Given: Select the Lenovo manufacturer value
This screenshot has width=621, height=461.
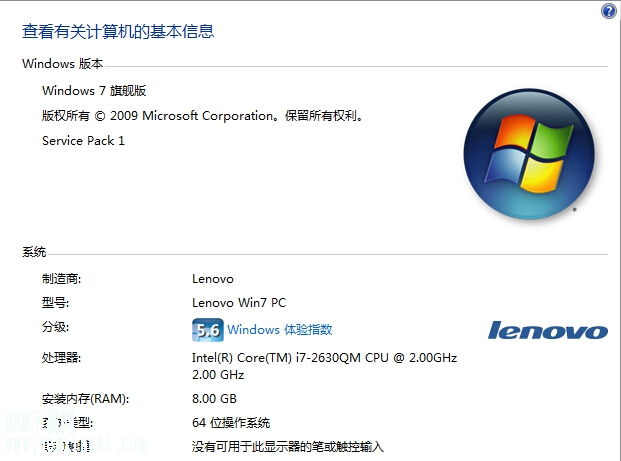Looking at the screenshot, I should [x=213, y=279].
